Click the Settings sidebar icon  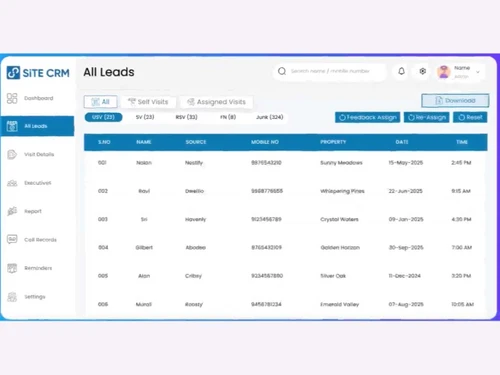(x=12, y=297)
